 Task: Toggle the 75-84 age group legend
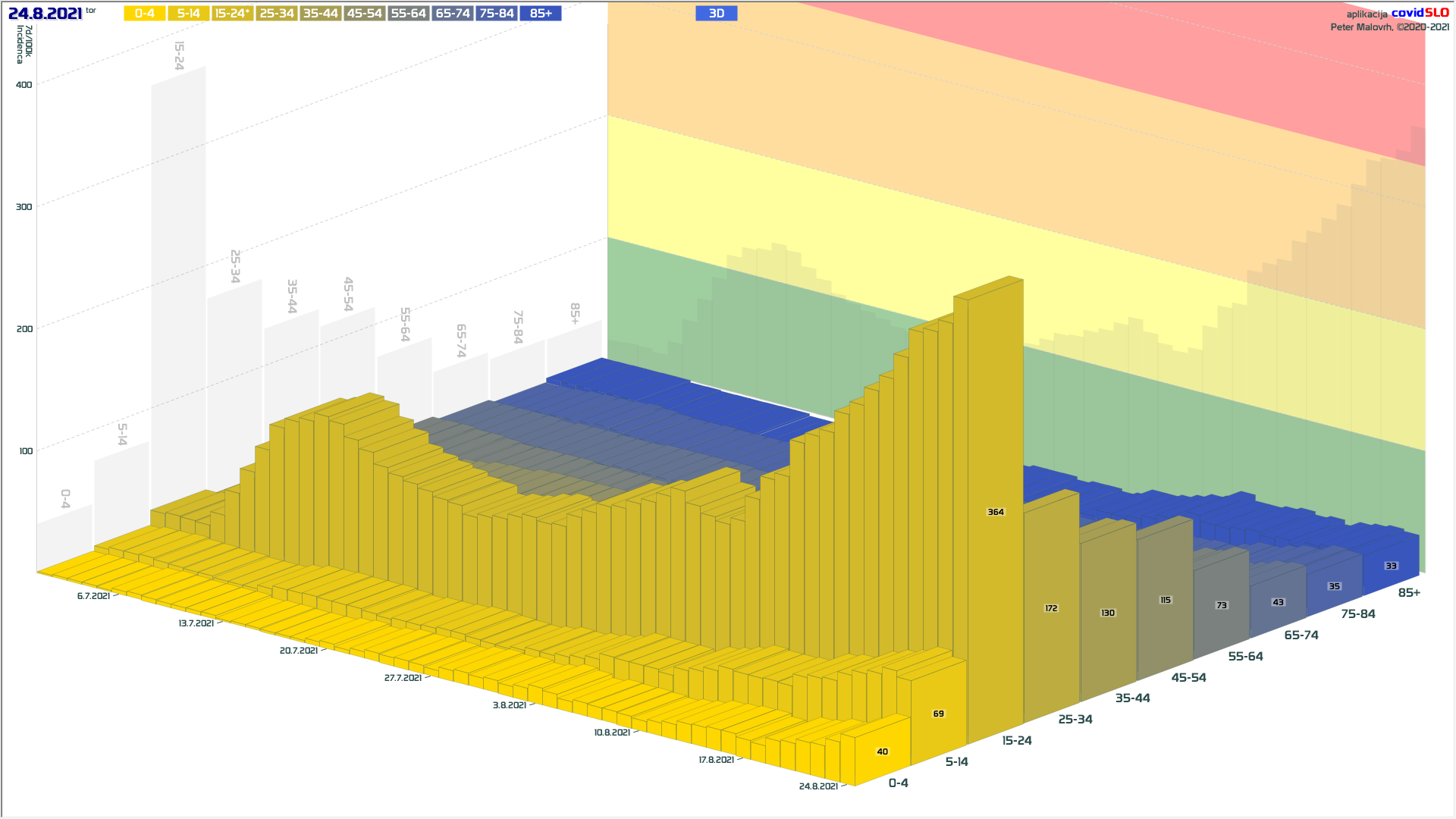pyautogui.click(x=497, y=14)
